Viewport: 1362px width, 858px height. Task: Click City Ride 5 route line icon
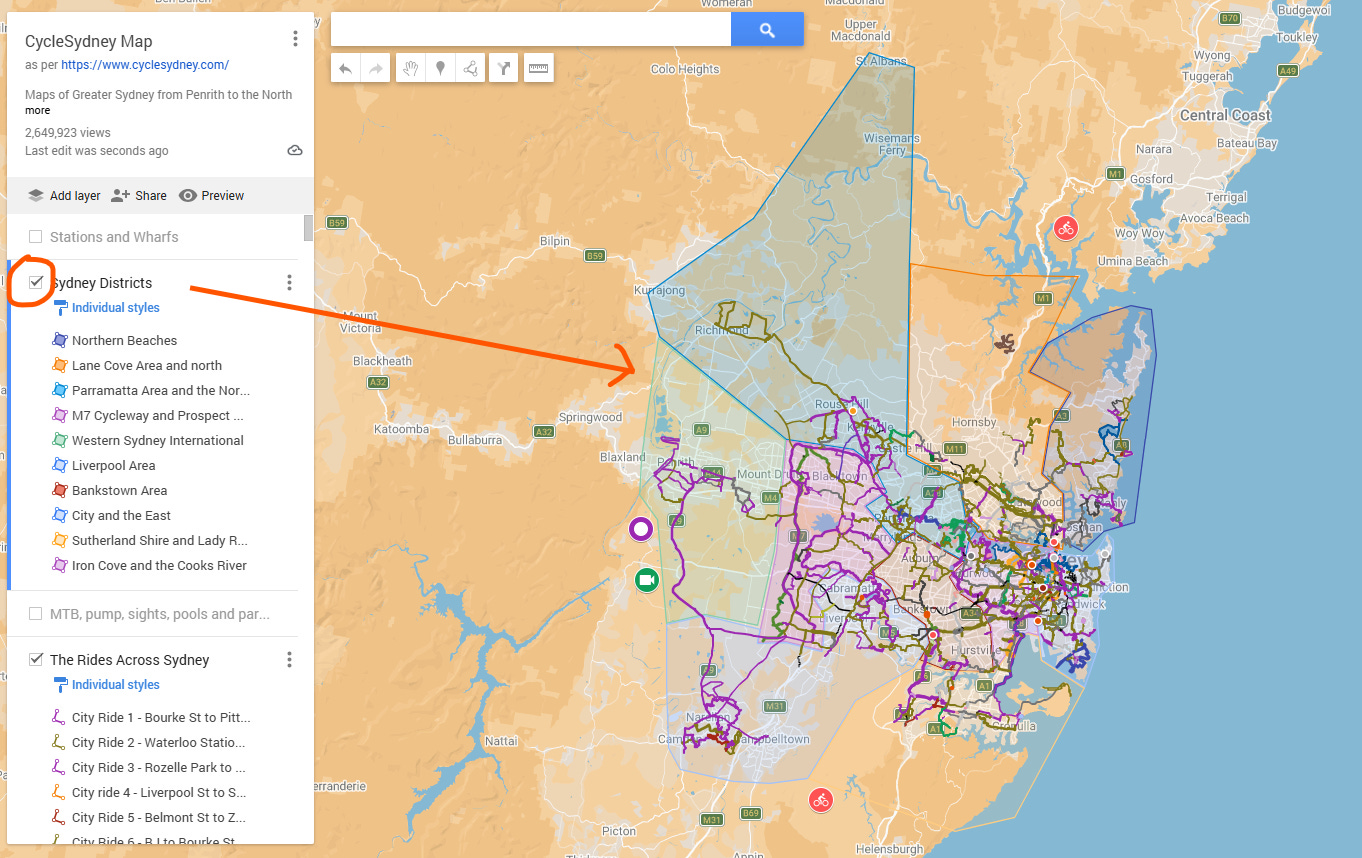point(59,817)
